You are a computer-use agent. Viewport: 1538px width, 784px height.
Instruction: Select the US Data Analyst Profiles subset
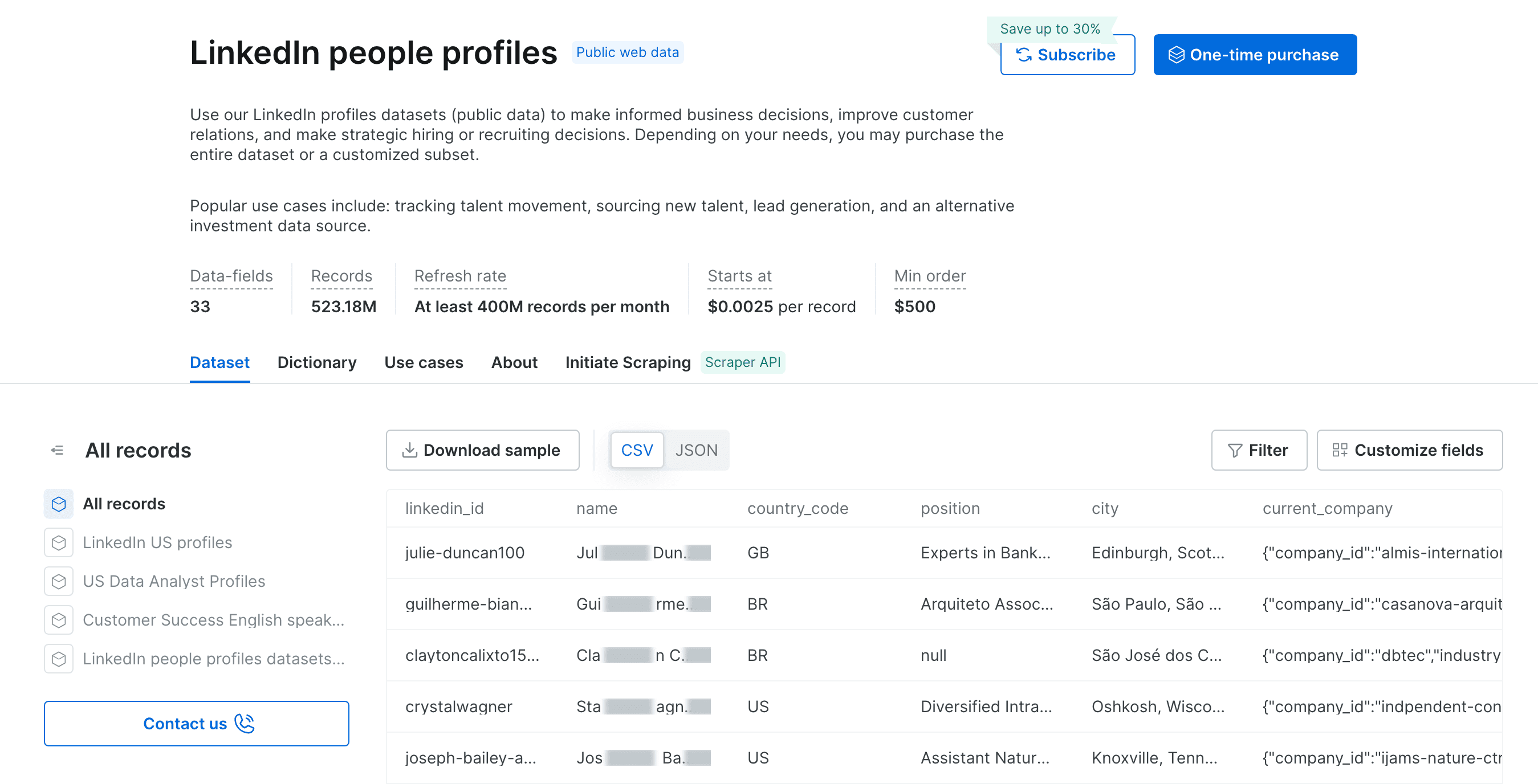(x=174, y=581)
